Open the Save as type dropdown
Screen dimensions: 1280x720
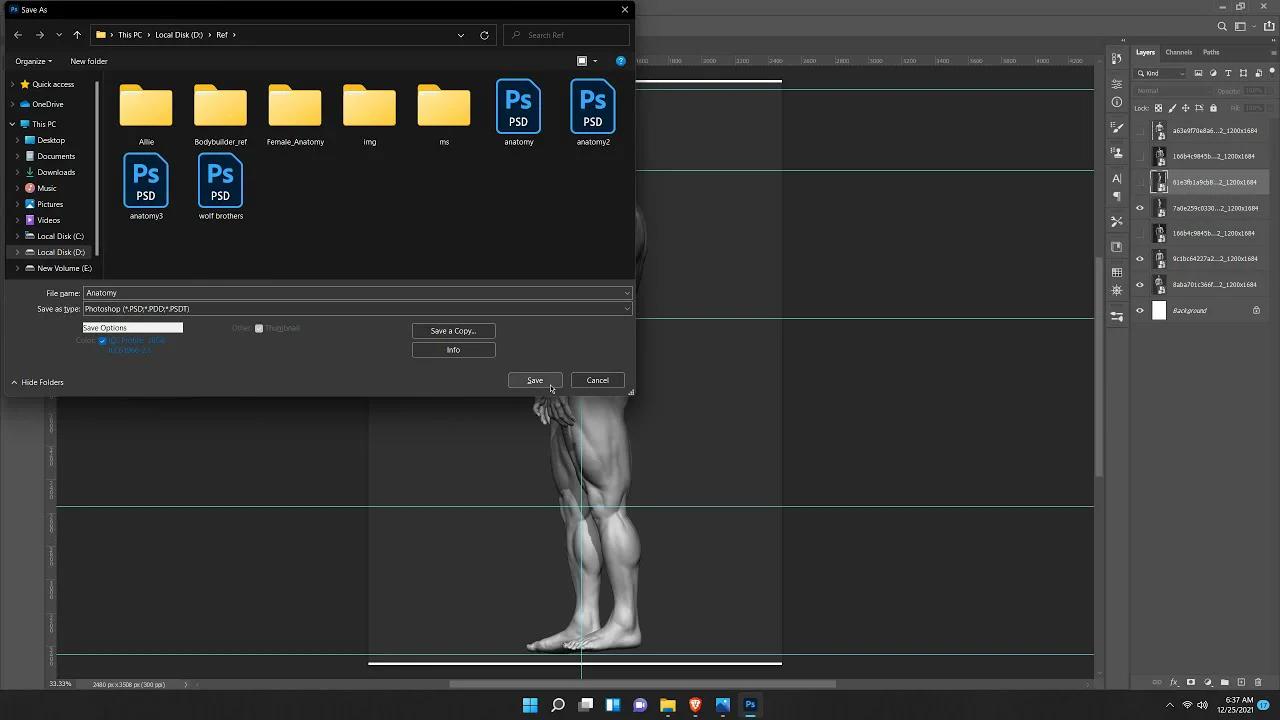(627, 309)
